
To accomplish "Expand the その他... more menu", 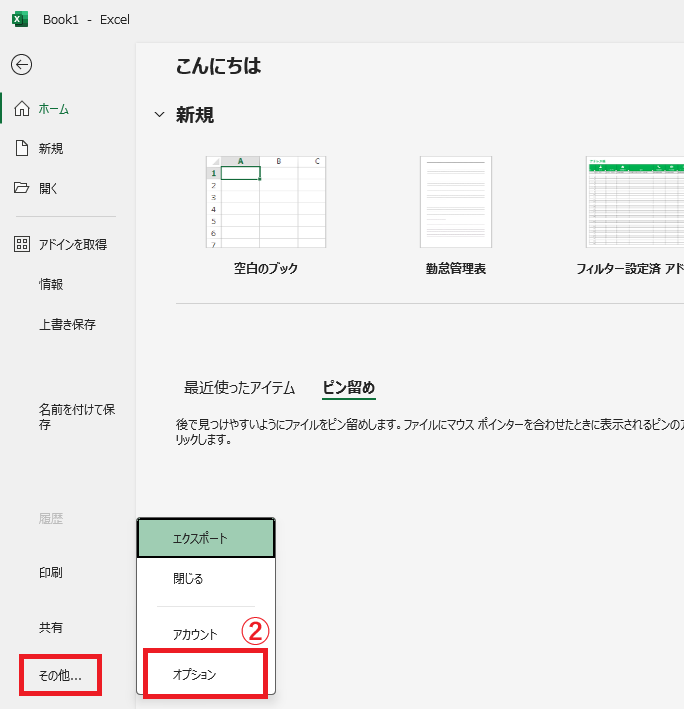I will pos(60,675).
